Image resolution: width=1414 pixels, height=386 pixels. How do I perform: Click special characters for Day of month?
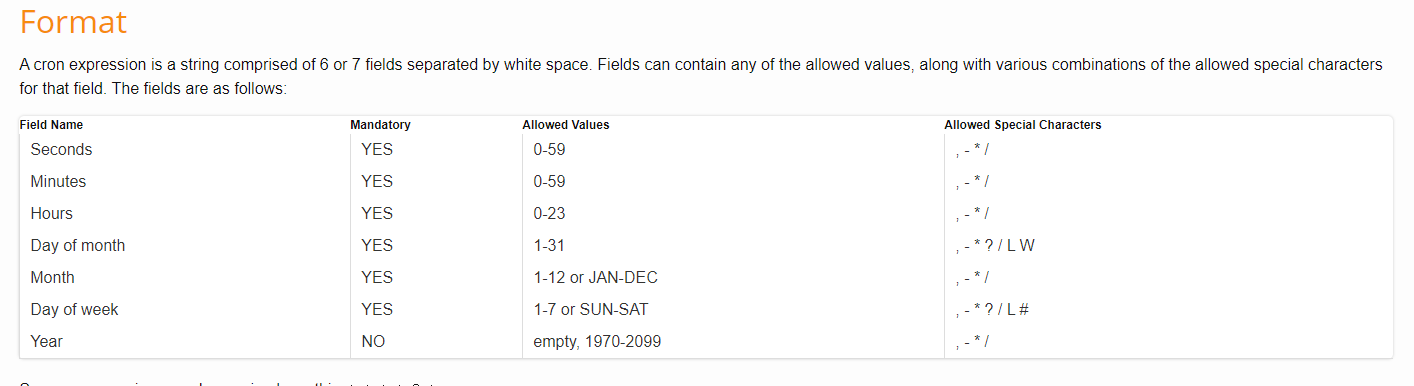click(x=995, y=246)
